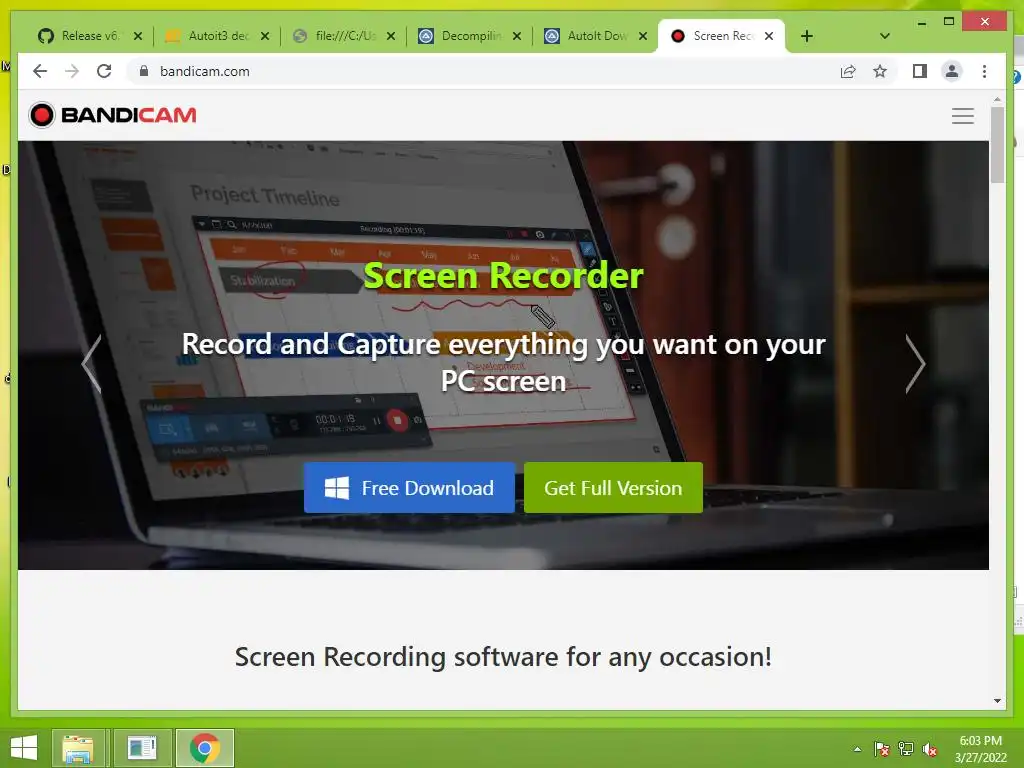1024x768 pixels.
Task: Click the scrollbar up arrow
Action: click(997, 99)
